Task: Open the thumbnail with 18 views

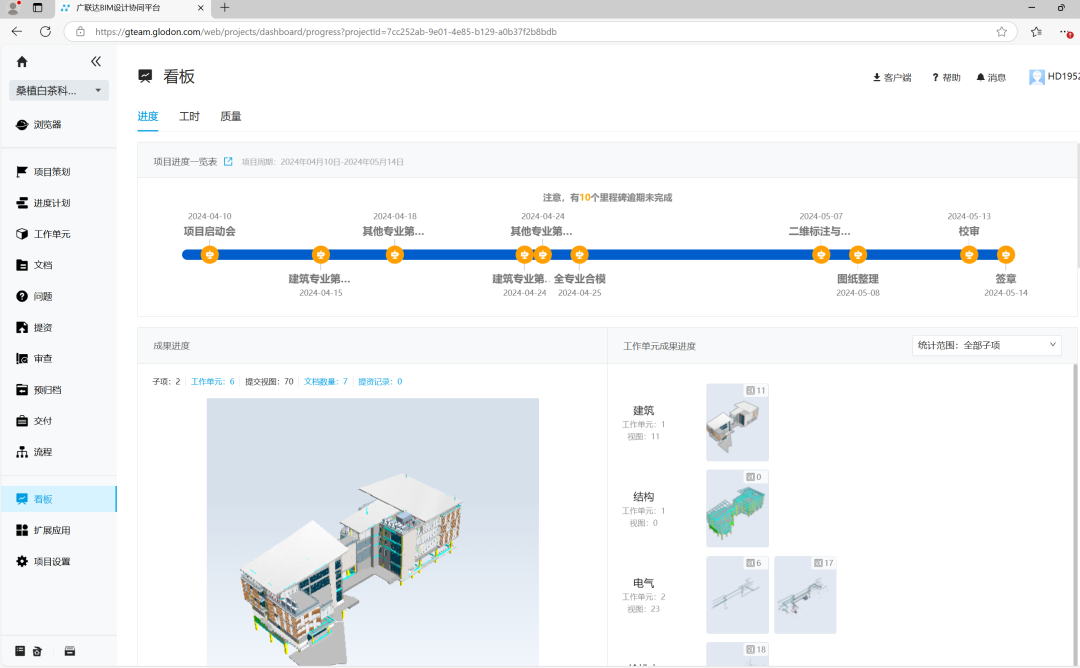Action: [x=737, y=654]
